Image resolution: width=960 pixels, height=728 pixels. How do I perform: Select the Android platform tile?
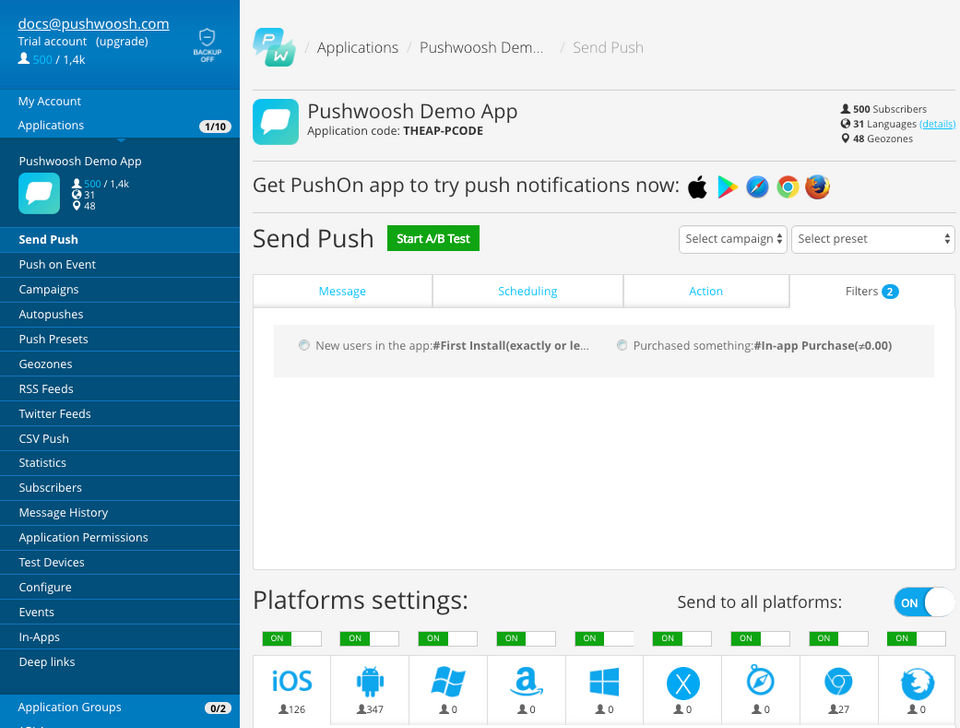click(370, 690)
